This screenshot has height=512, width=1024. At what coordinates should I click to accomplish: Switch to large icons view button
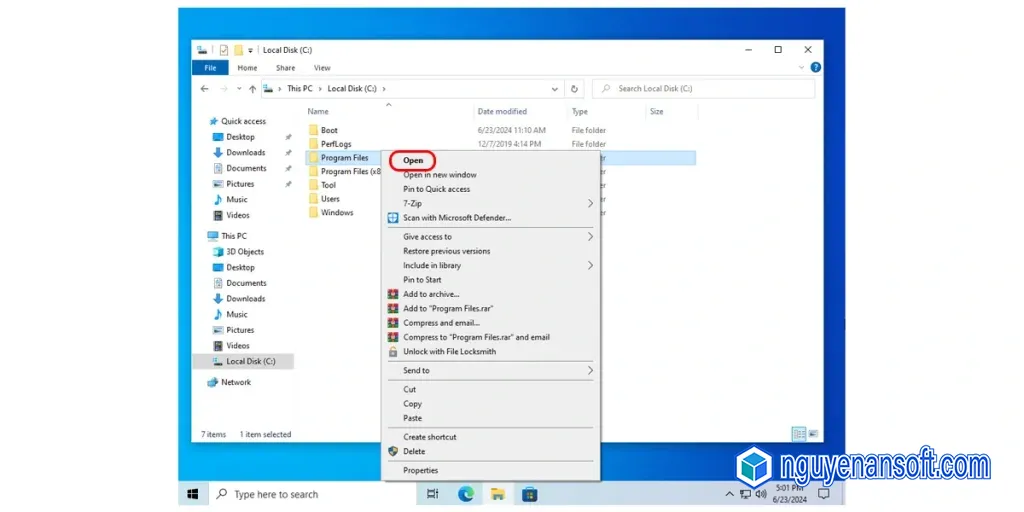coord(813,434)
